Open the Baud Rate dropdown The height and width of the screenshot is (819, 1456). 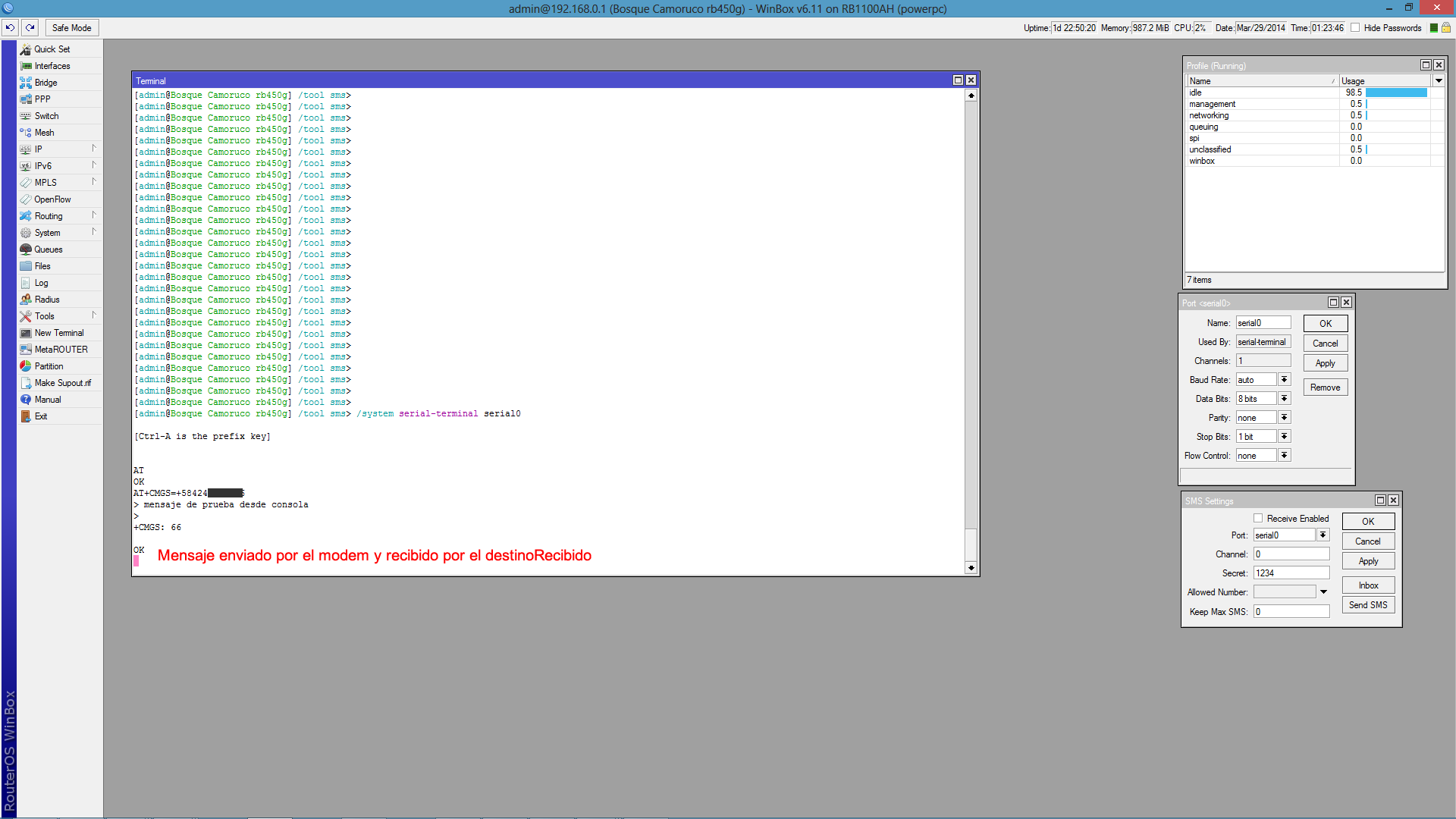coord(1284,380)
